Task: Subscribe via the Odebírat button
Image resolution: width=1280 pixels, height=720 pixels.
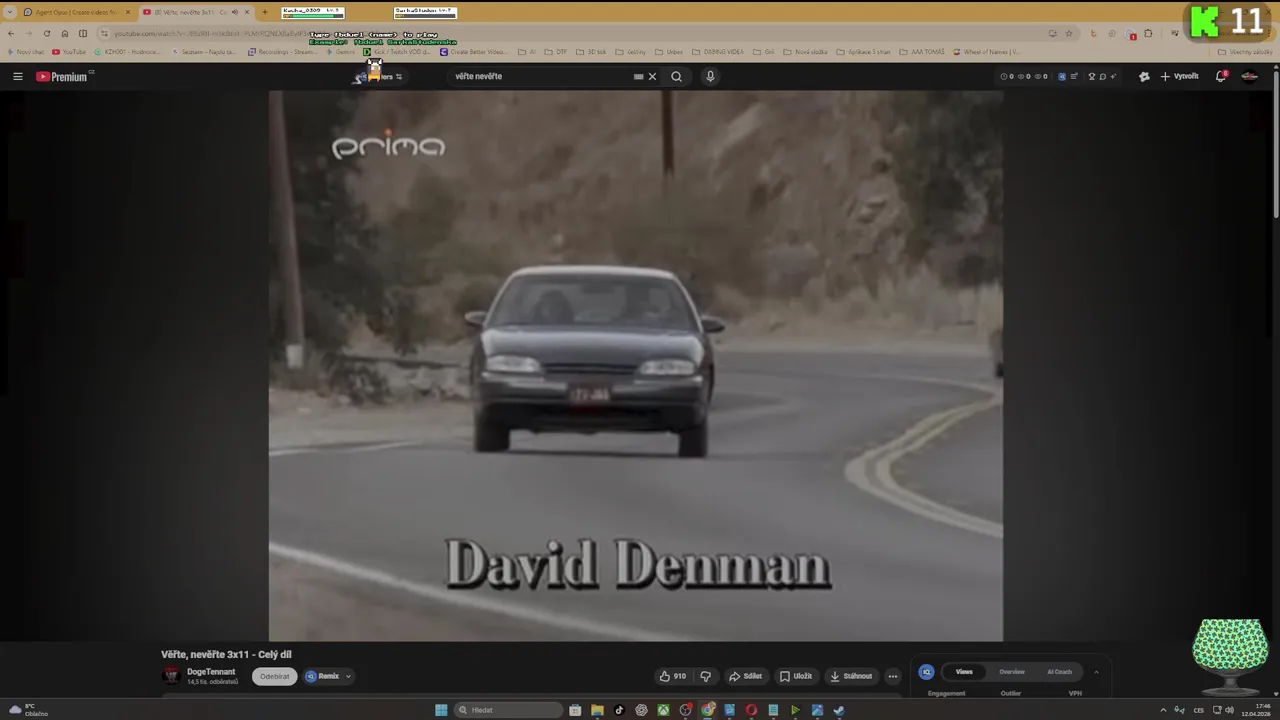Action: coord(274,676)
